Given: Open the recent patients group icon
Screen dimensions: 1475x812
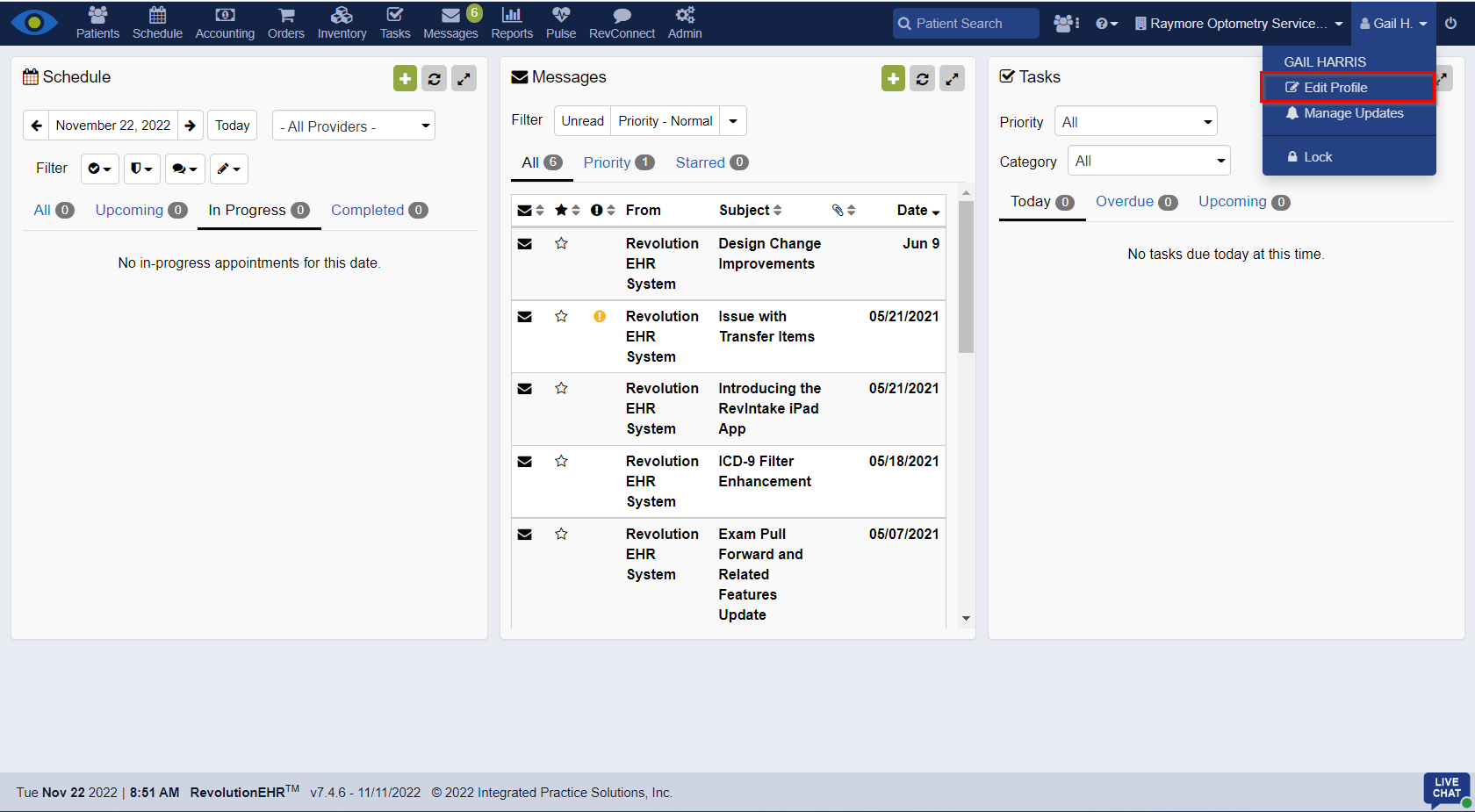Looking at the screenshot, I should tap(1066, 24).
